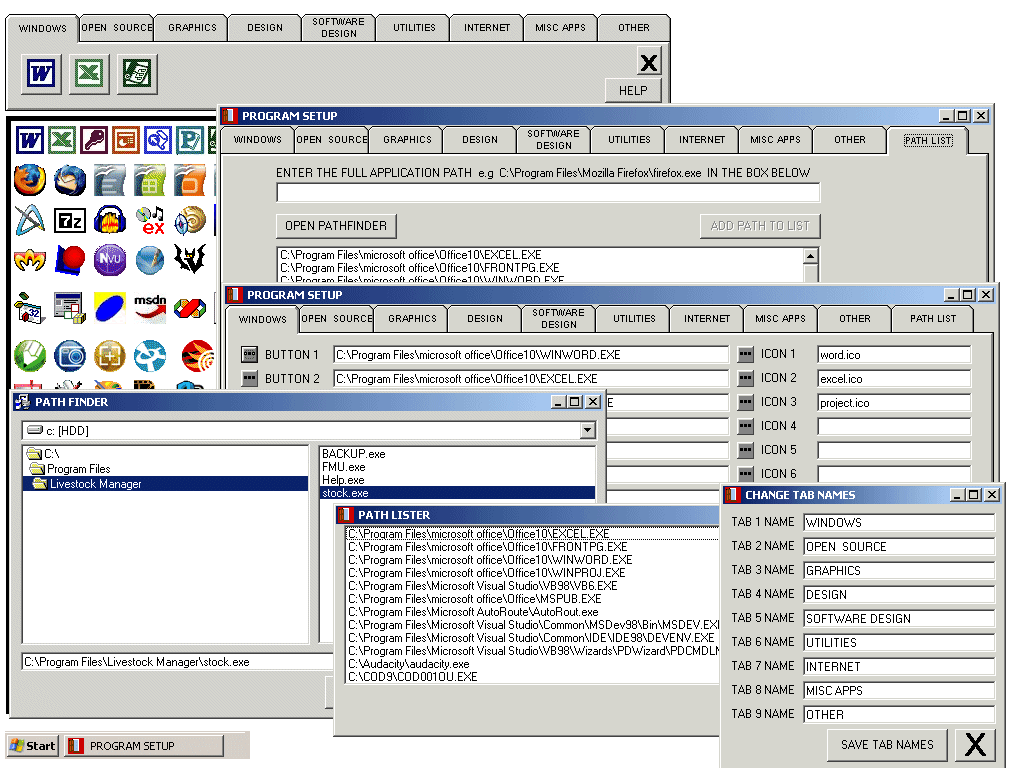Select the MSDN icon in the icon grid

(x=150, y=305)
